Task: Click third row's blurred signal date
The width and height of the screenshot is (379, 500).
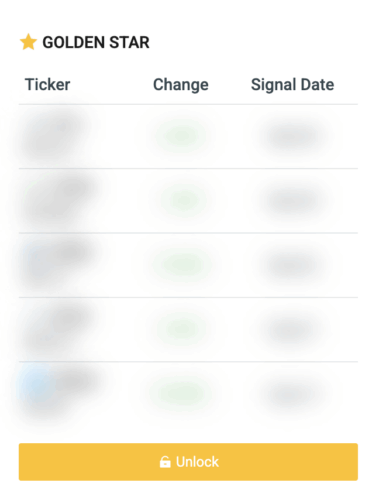Action: (x=293, y=265)
